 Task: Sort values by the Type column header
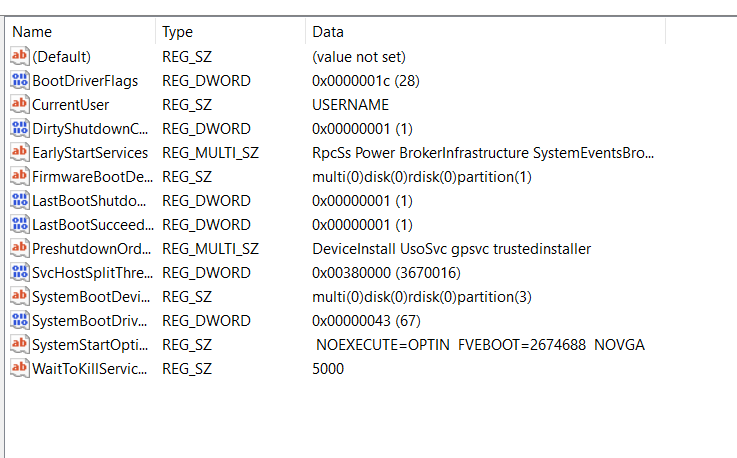click(230, 32)
